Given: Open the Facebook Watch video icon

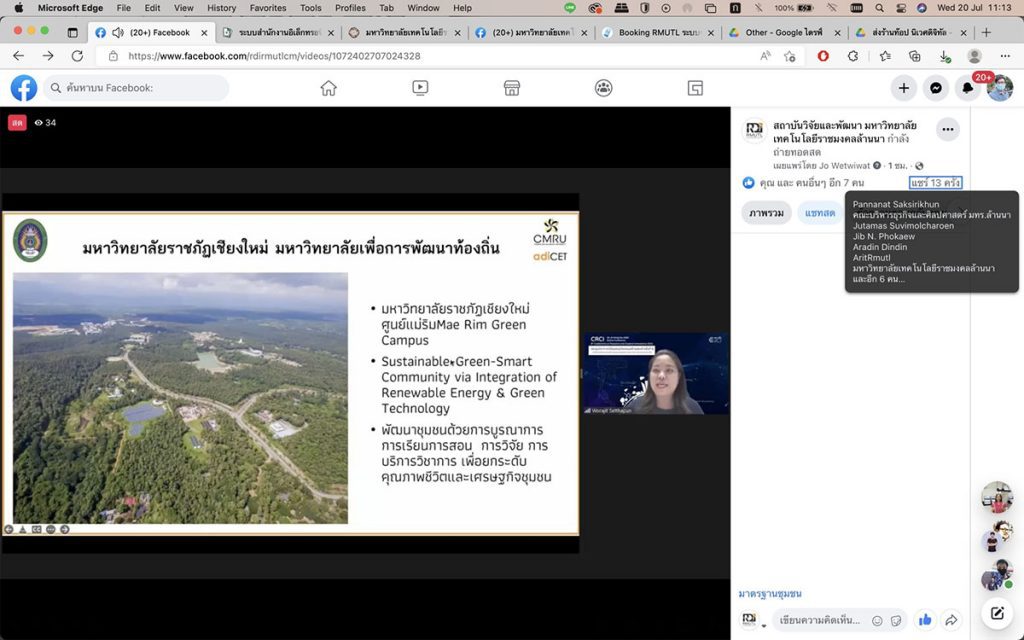Looking at the screenshot, I should (420, 88).
